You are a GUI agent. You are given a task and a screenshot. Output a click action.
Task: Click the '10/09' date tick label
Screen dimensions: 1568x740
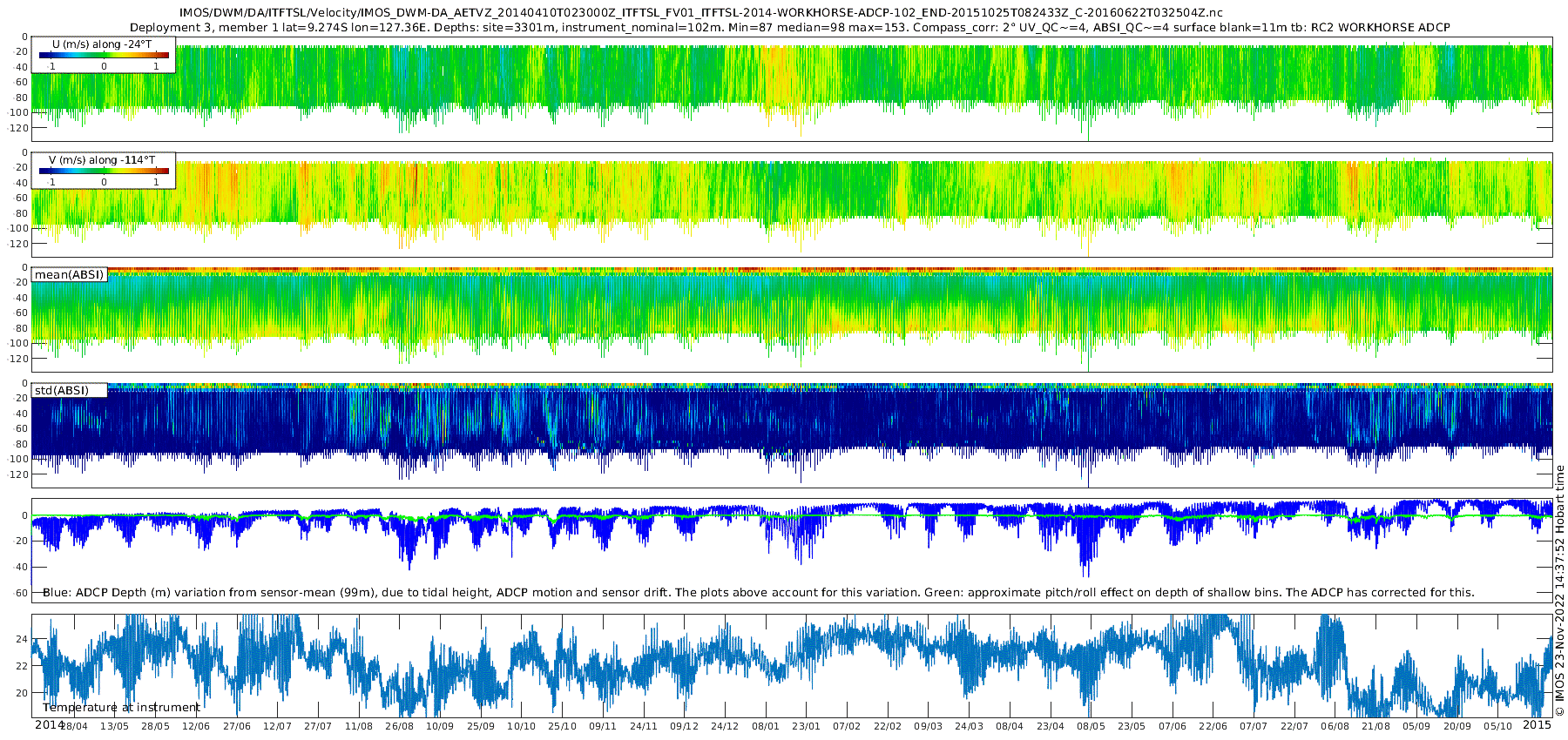pyautogui.click(x=440, y=726)
